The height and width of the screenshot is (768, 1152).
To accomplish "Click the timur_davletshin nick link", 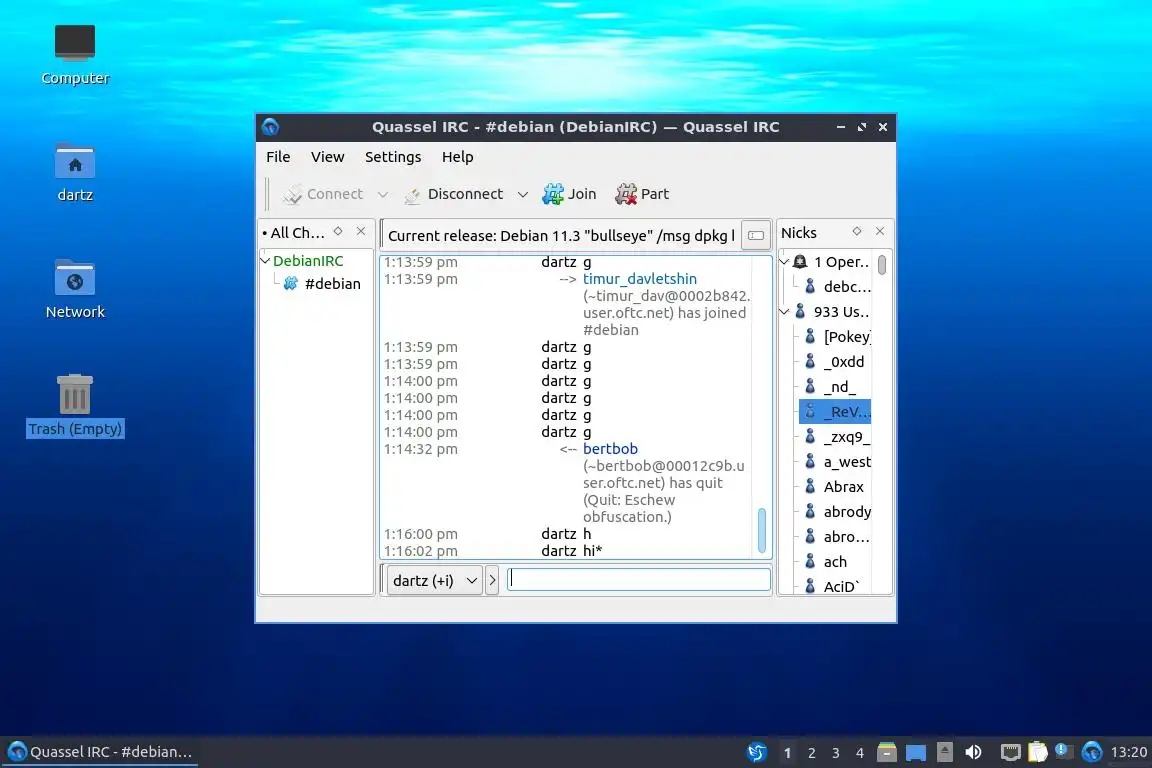I will click(x=640, y=279).
